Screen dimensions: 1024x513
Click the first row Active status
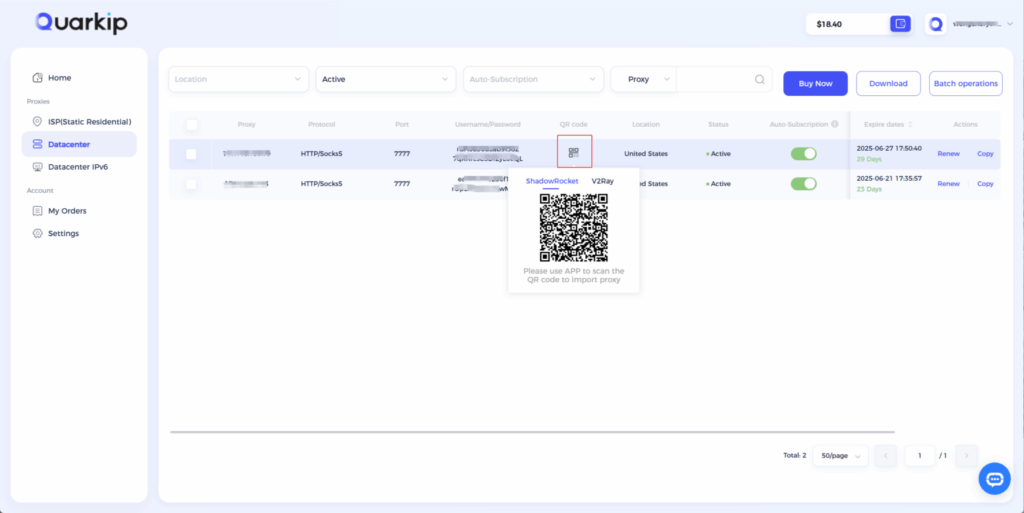[718, 154]
